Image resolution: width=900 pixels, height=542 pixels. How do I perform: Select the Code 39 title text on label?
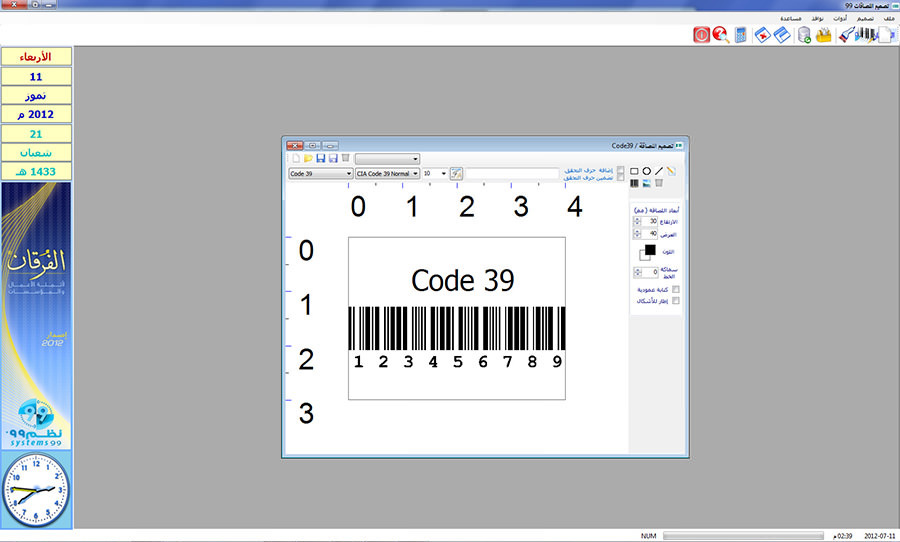pos(463,280)
